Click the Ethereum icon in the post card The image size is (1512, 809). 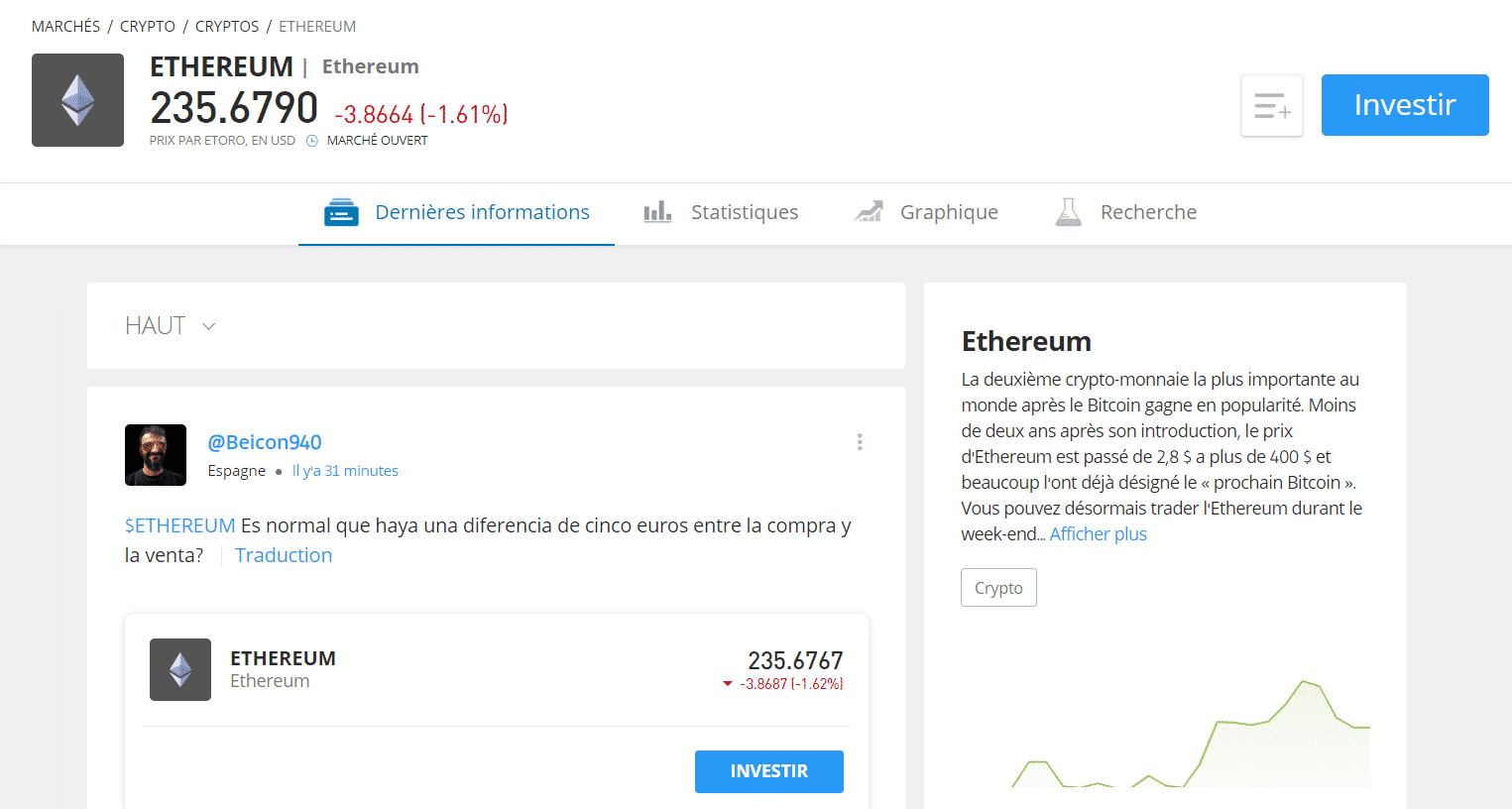tap(180, 669)
